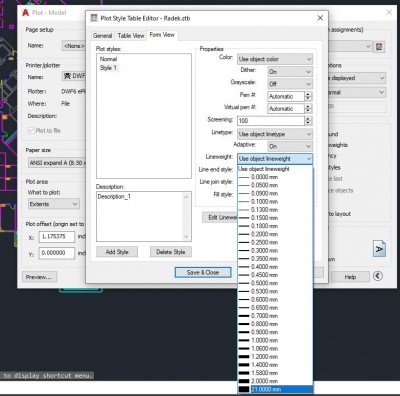Click the Screening value spinner arrows
Image resolution: width=400 pixels, height=396 pixels.
[x=308, y=121]
